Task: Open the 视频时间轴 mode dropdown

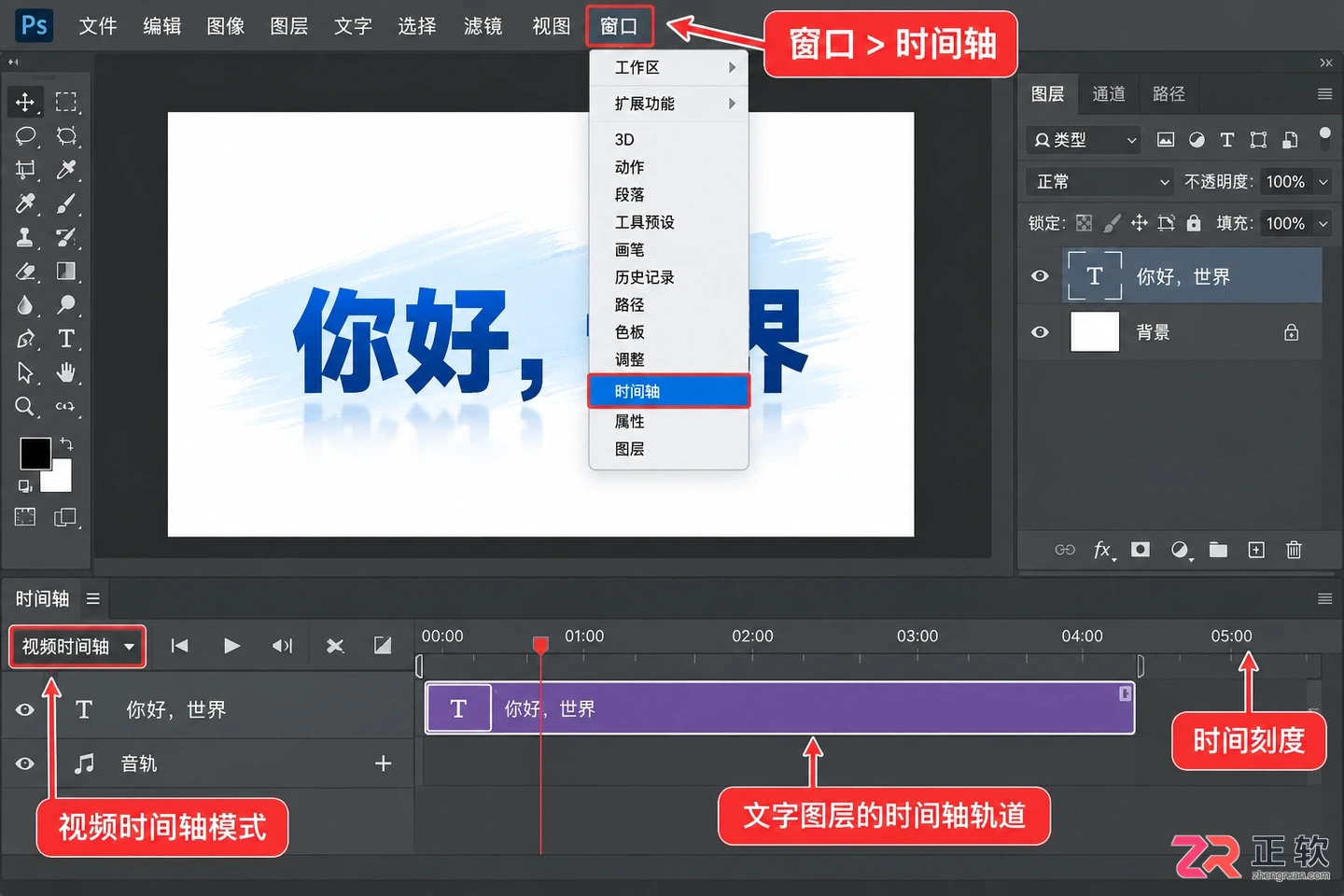Action: coord(77,646)
